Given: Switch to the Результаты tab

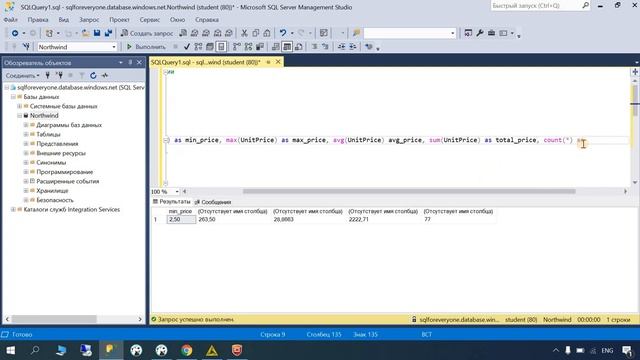Looking at the screenshot, I should tap(171, 202).
